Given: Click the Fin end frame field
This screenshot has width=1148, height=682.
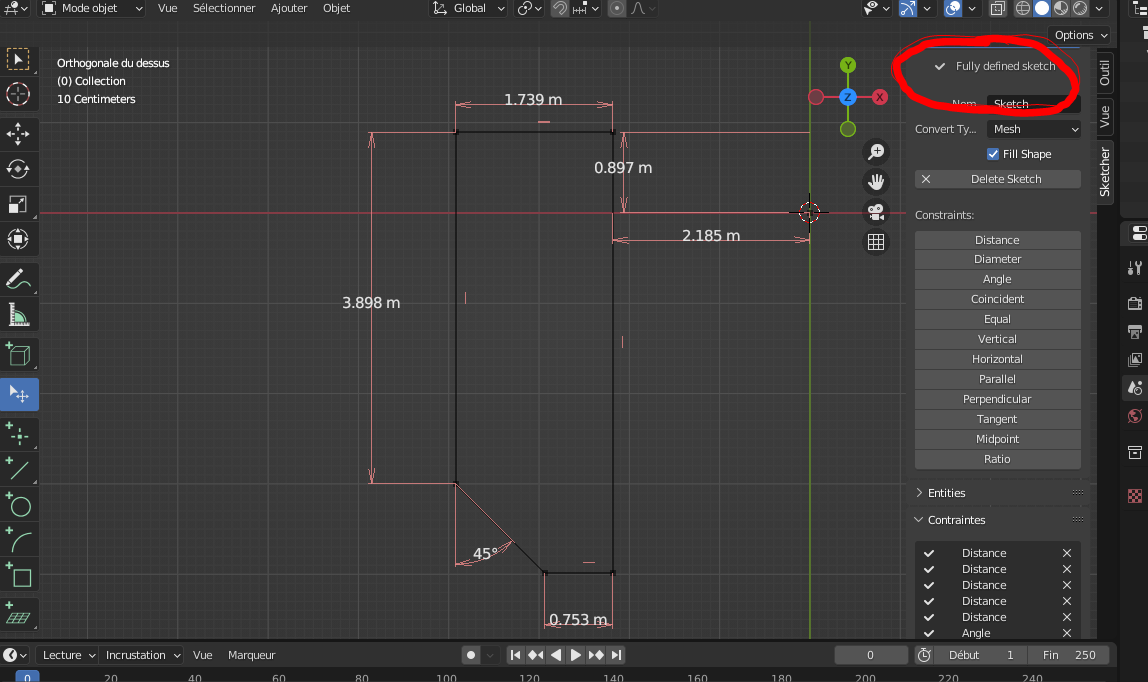Looking at the screenshot, I should 1070,655.
